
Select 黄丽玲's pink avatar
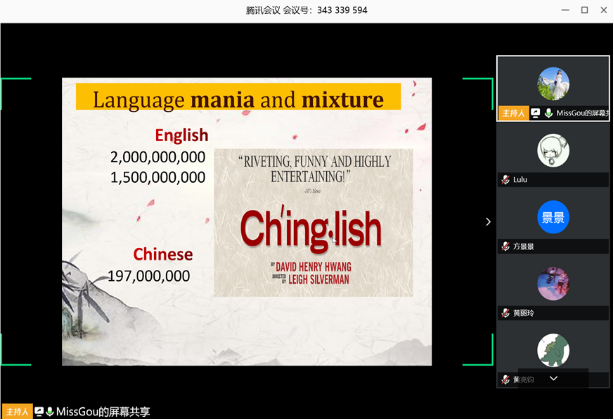(553, 283)
